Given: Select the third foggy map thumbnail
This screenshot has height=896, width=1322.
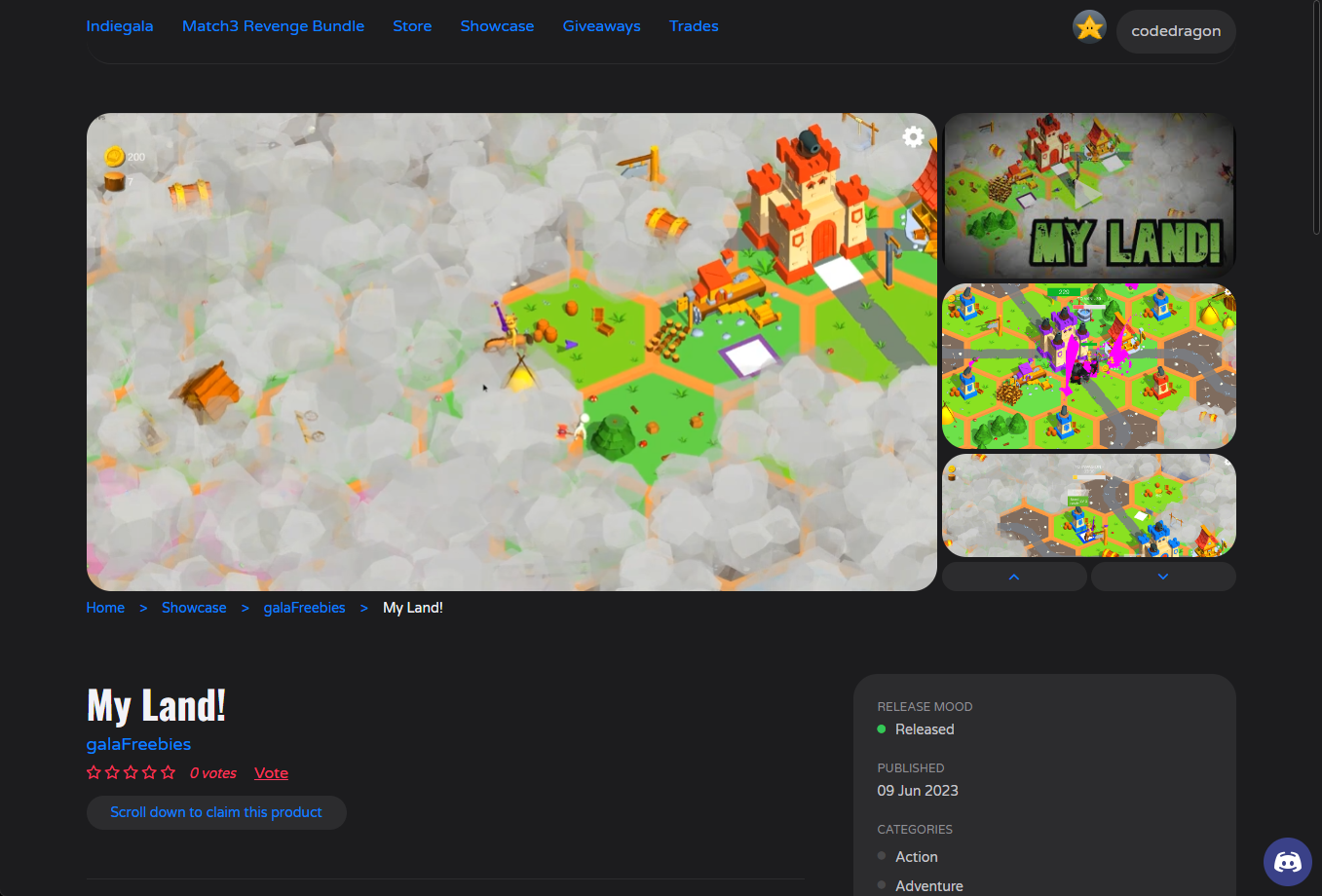Looking at the screenshot, I should click(1089, 505).
